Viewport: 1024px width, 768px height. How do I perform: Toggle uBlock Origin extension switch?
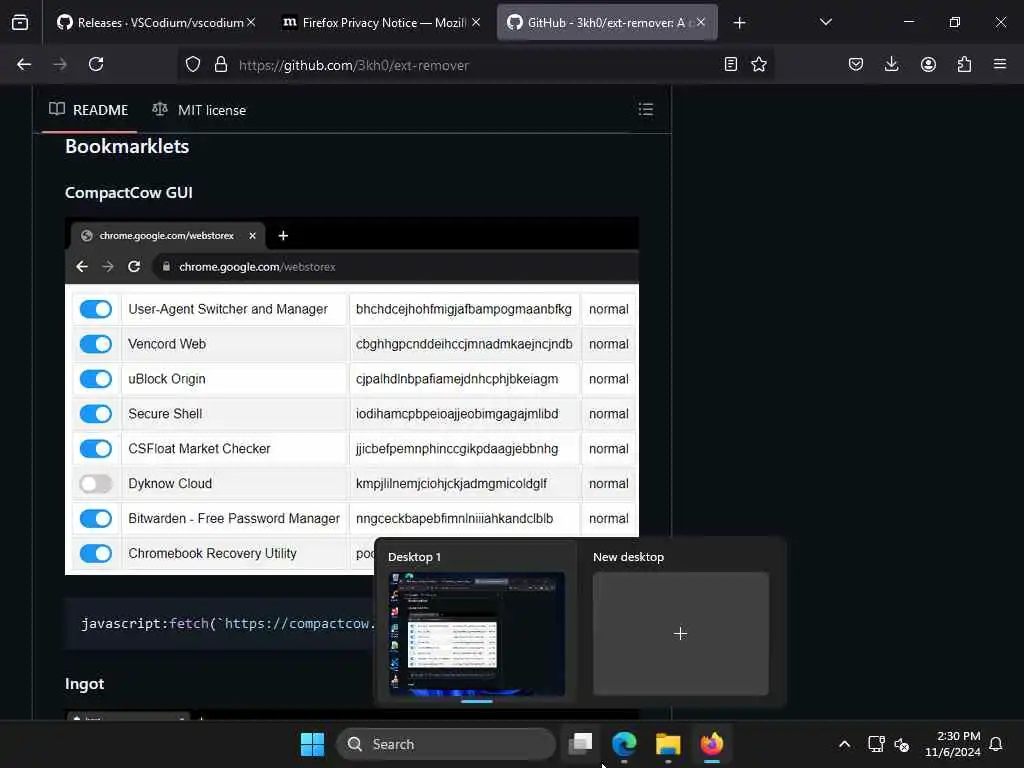coord(96,379)
